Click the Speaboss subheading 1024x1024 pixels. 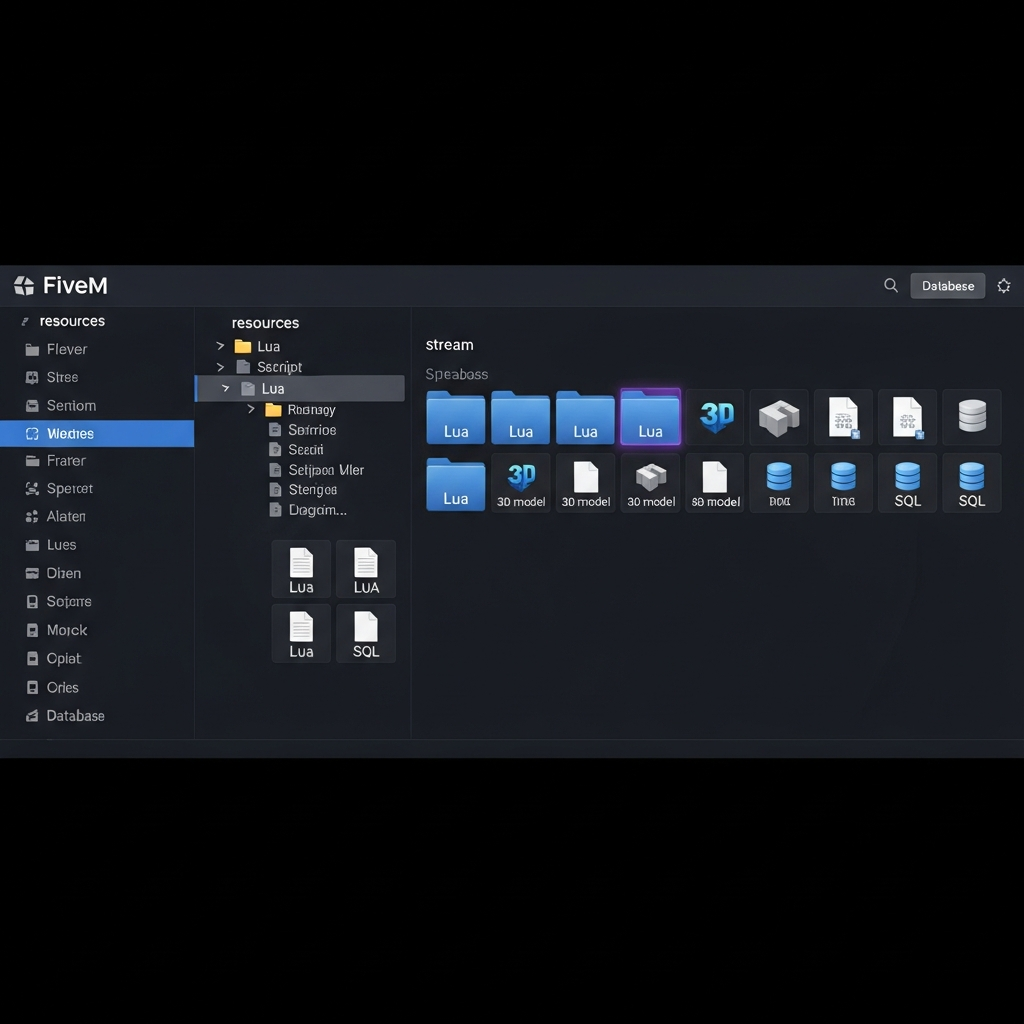[456, 374]
